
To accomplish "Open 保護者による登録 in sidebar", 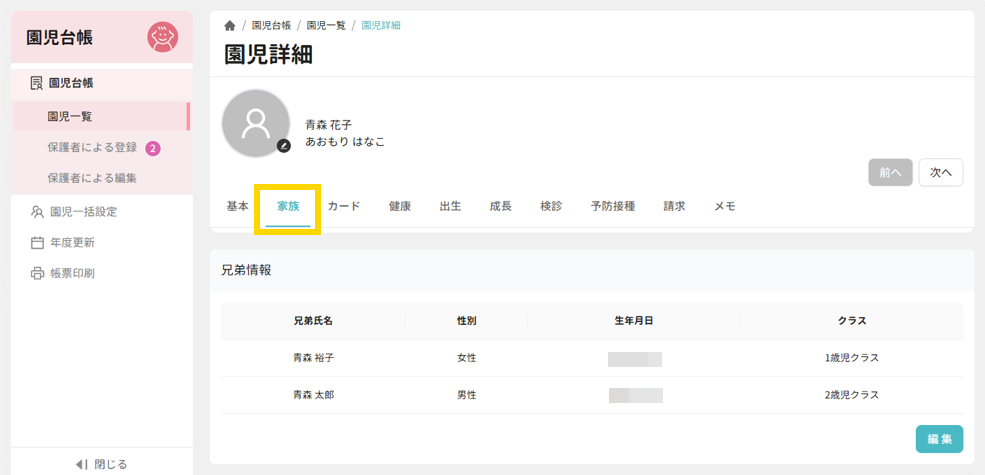I will [x=92, y=148].
